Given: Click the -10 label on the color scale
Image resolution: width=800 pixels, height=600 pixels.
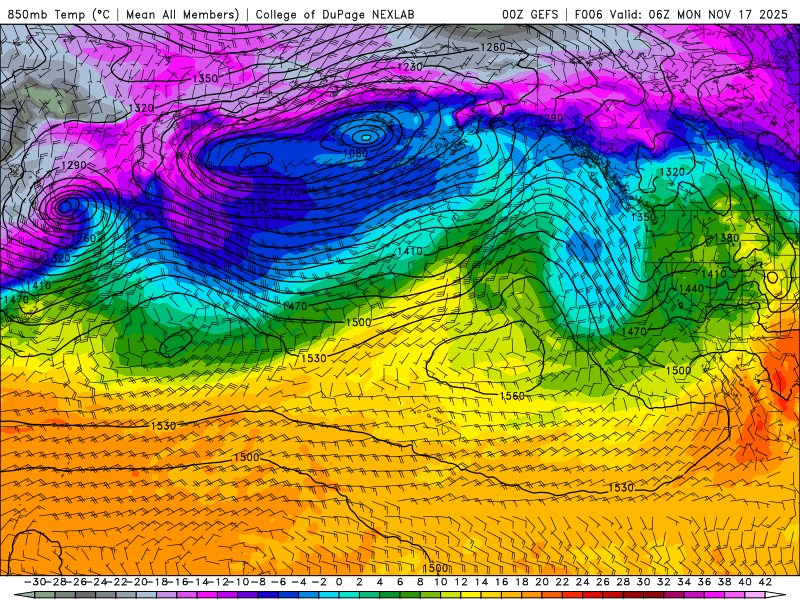Looking at the screenshot, I should (239, 582).
